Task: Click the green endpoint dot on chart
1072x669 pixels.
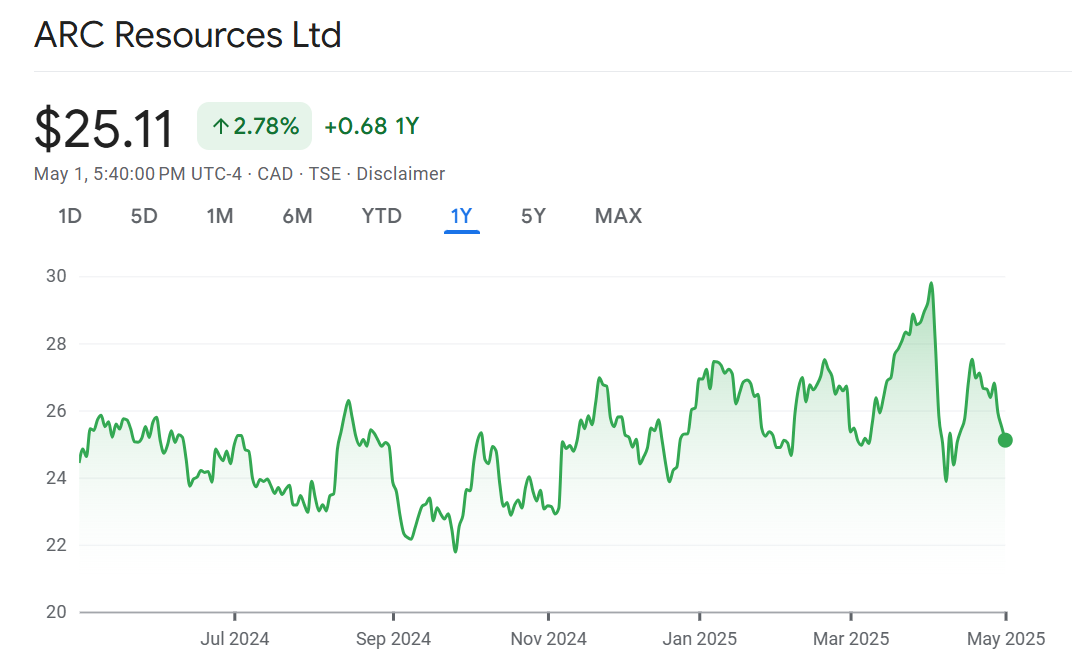Action: [1005, 440]
